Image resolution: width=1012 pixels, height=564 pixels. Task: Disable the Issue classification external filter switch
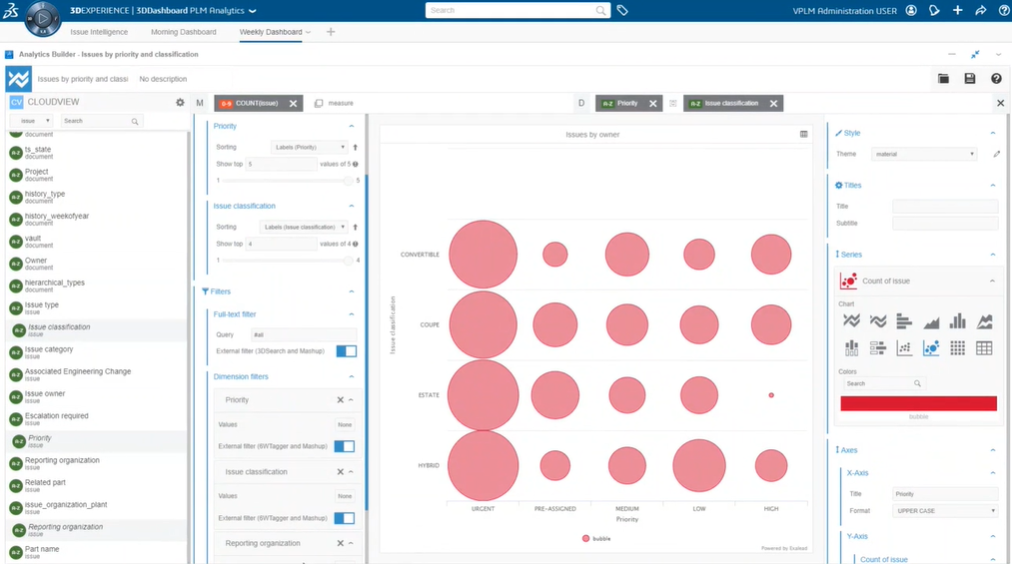coord(344,518)
